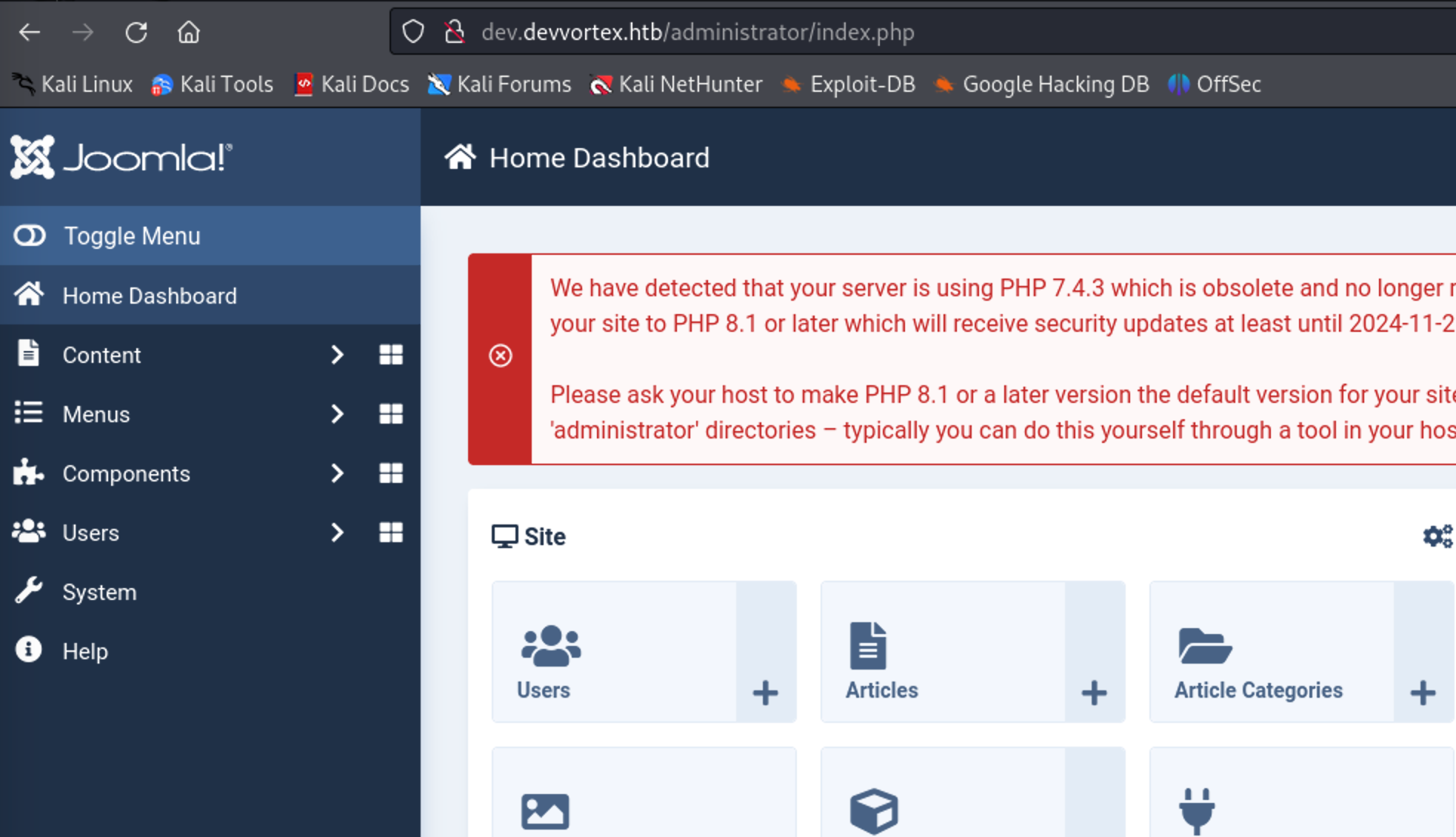Image resolution: width=1456 pixels, height=837 pixels.
Task: Open the Kali Tools bookmark
Action: pyautogui.click(x=212, y=84)
